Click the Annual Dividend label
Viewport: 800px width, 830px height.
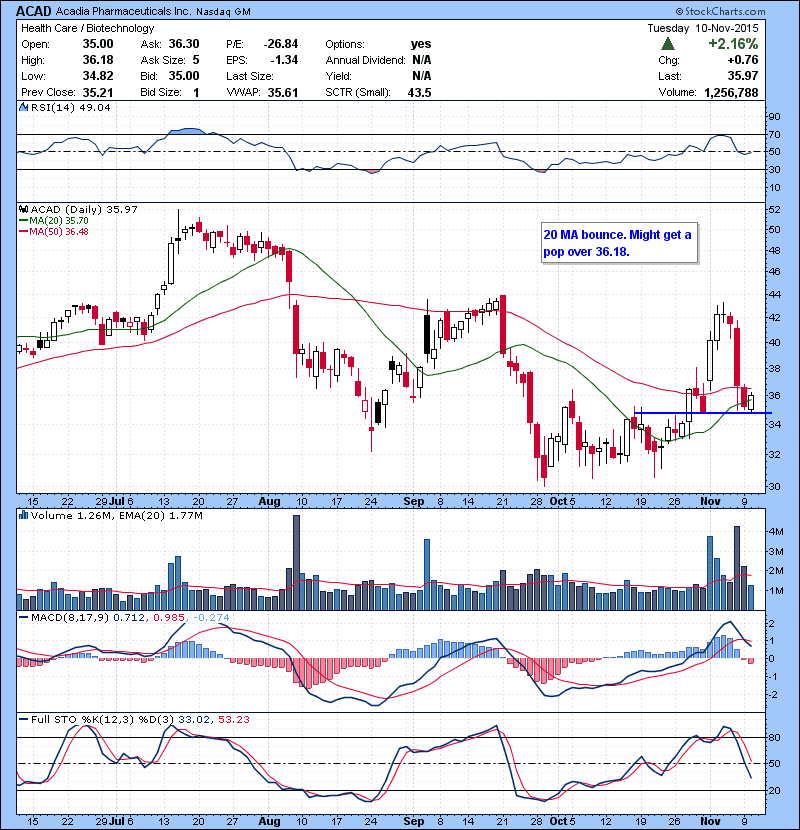[365, 60]
